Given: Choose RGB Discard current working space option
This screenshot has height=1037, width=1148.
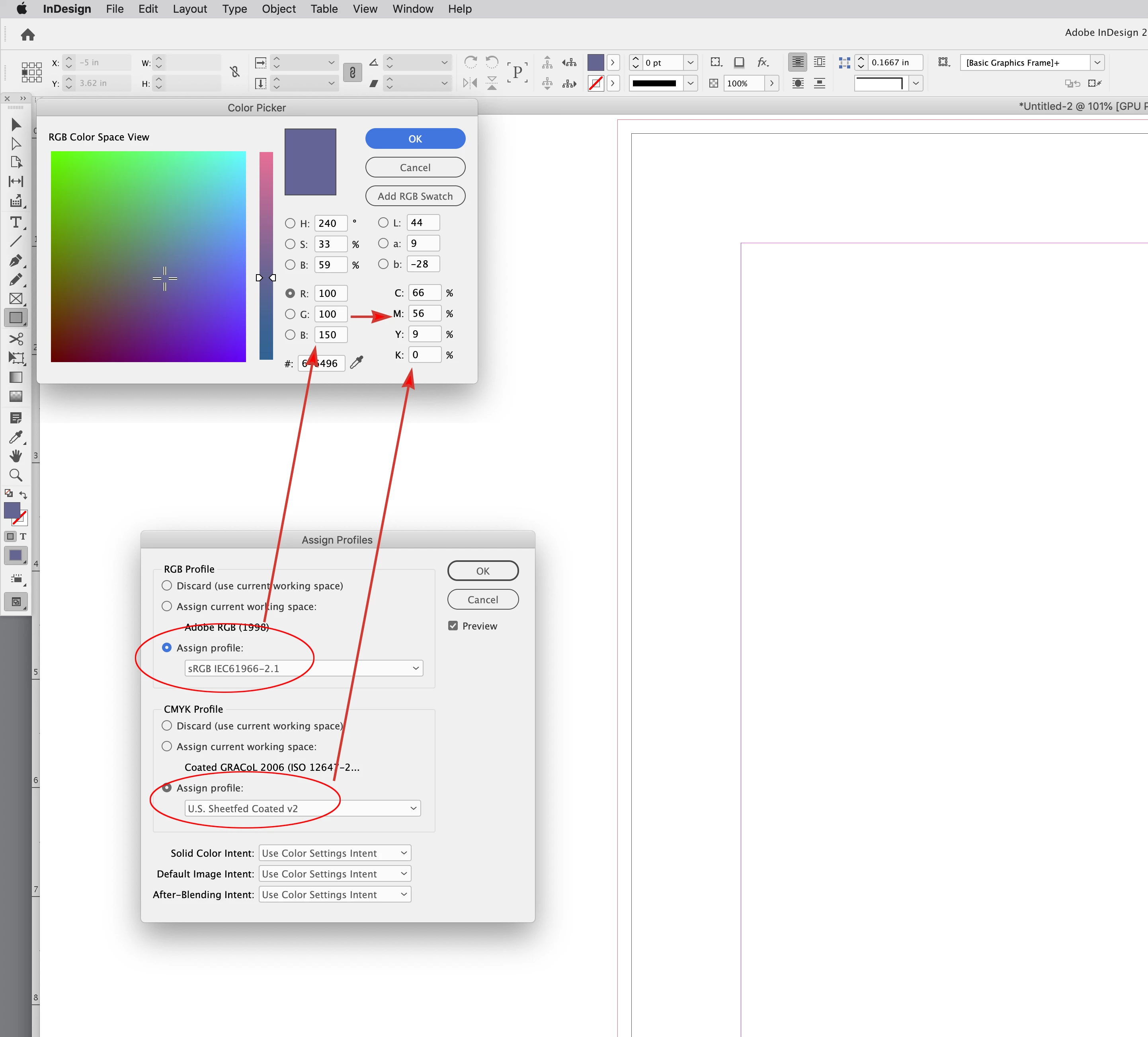Looking at the screenshot, I should (x=167, y=586).
